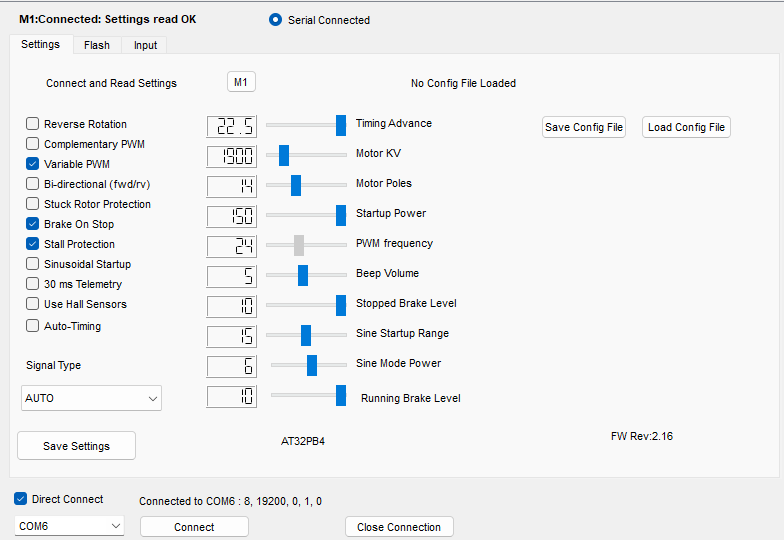This screenshot has height=540, width=784.
Task: Enable the Reverse Rotation checkbox
Action: pos(33,124)
